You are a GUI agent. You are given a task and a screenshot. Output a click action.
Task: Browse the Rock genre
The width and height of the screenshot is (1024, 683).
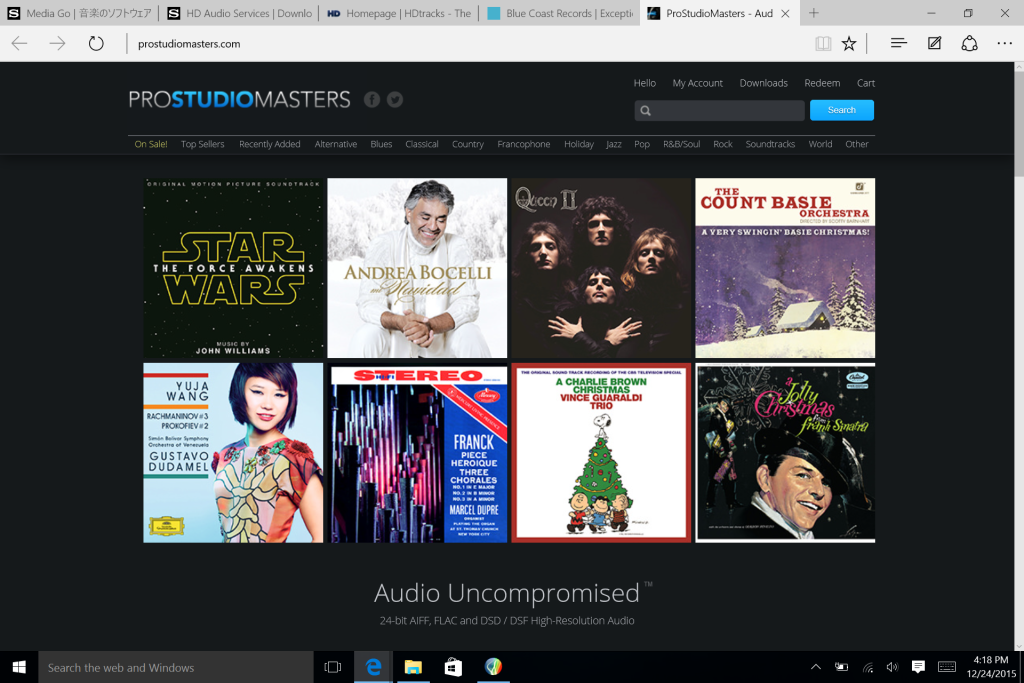click(x=723, y=144)
